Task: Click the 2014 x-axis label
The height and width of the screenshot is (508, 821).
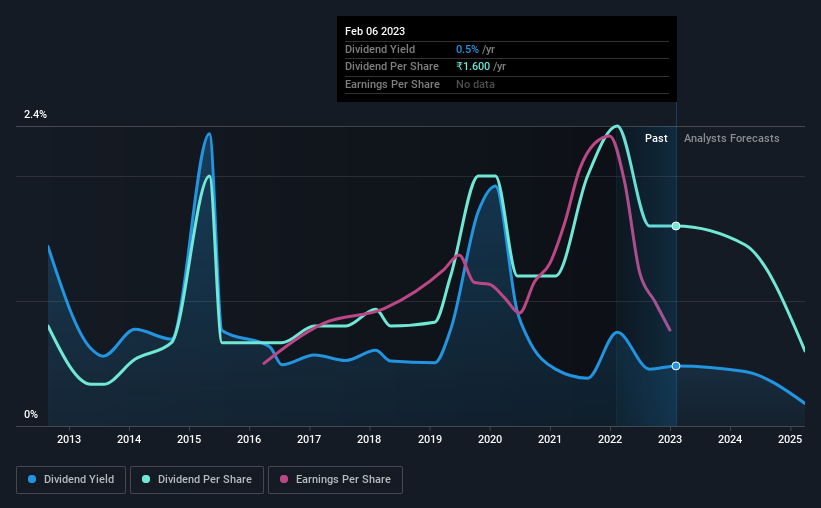Action: click(129, 439)
